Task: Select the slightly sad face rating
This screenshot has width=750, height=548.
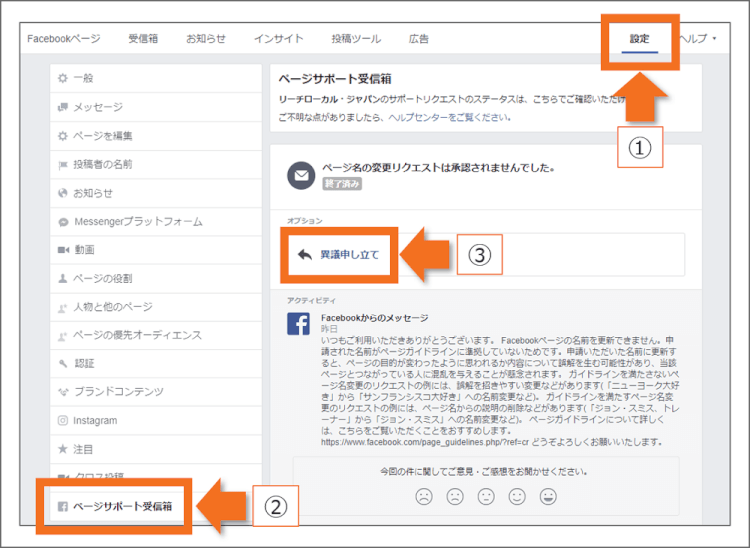Action: [455, 496]
